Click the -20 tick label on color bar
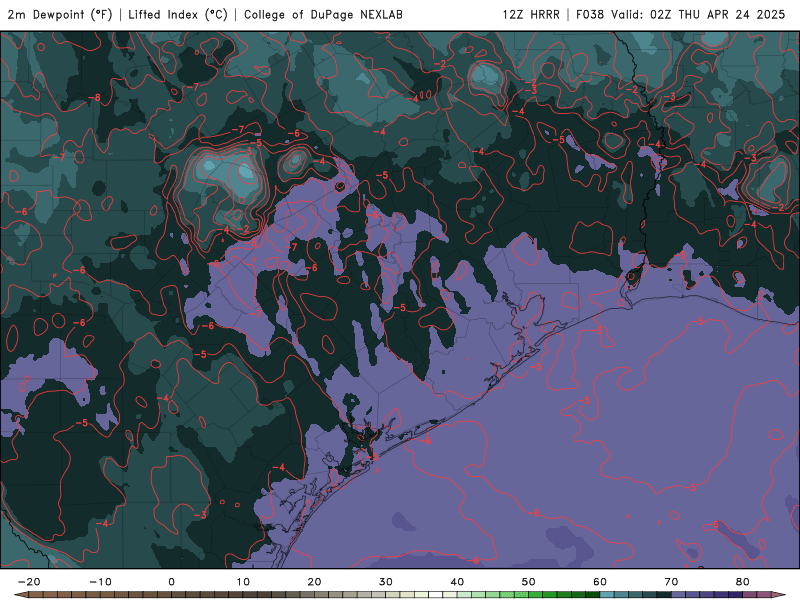The width and height of the screenshot is (800, 600). coord(29,582)
